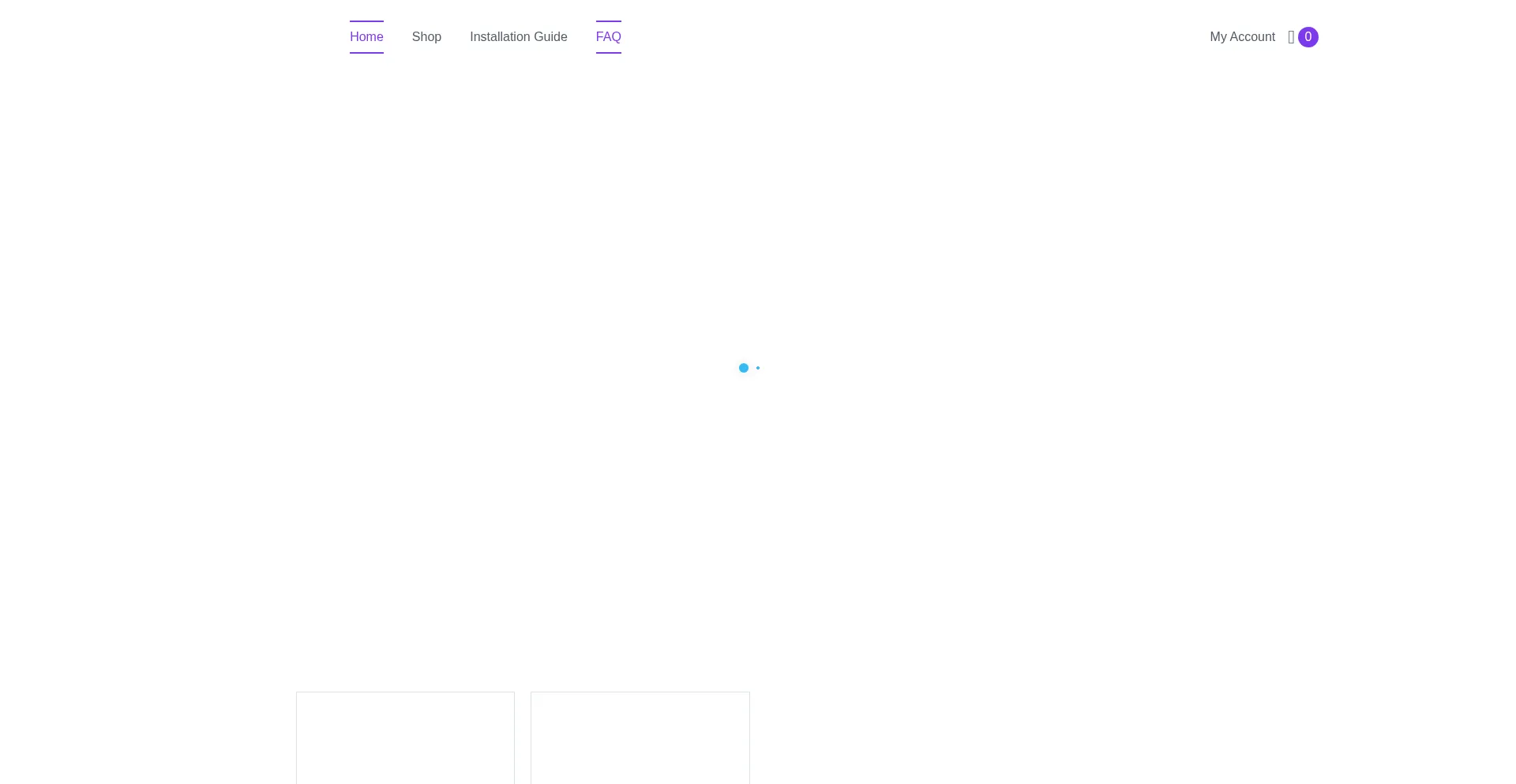Click the top border of second product card
This screenshot has width=1516, height=784.
[640, 692]
